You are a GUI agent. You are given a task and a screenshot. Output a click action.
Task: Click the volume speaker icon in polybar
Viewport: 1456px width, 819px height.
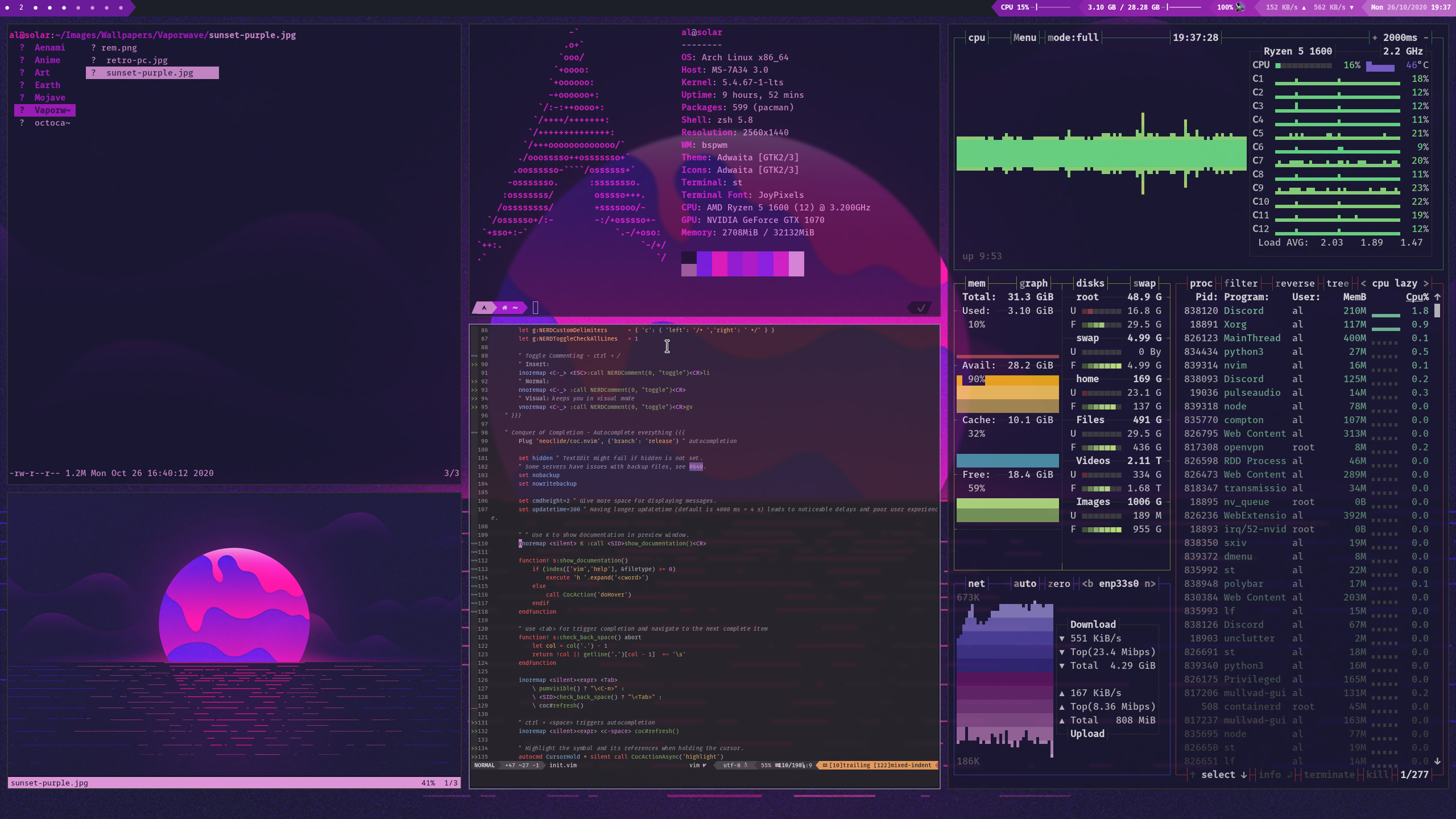coord(1240,7)
